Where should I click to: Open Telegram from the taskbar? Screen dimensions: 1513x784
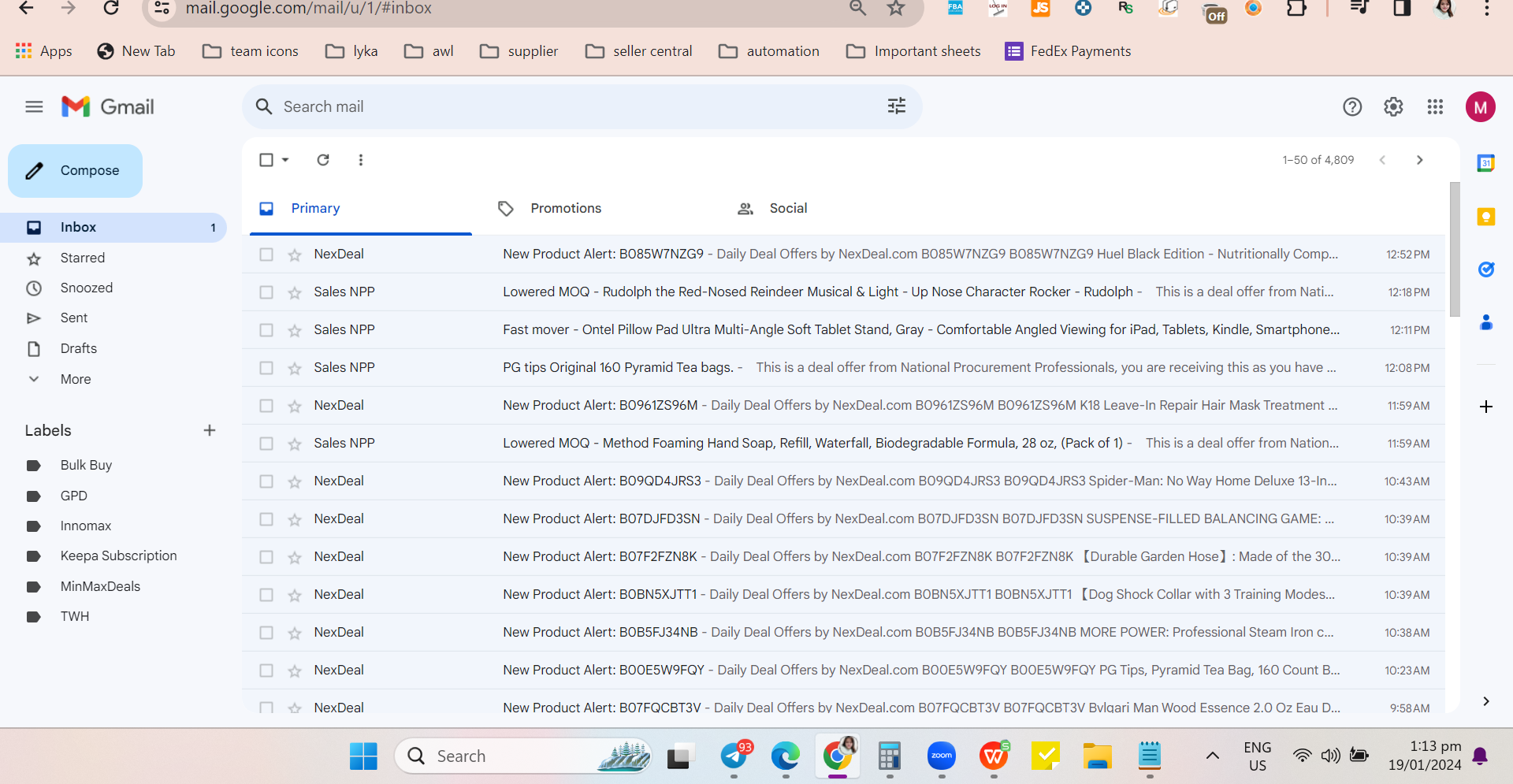pos(734,756)
